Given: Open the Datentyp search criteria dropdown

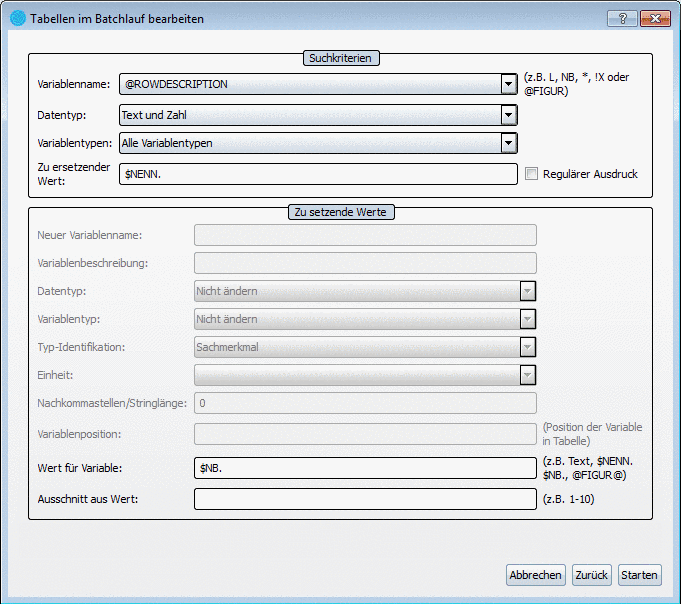Looking at the screenshot, I should 509,115.
